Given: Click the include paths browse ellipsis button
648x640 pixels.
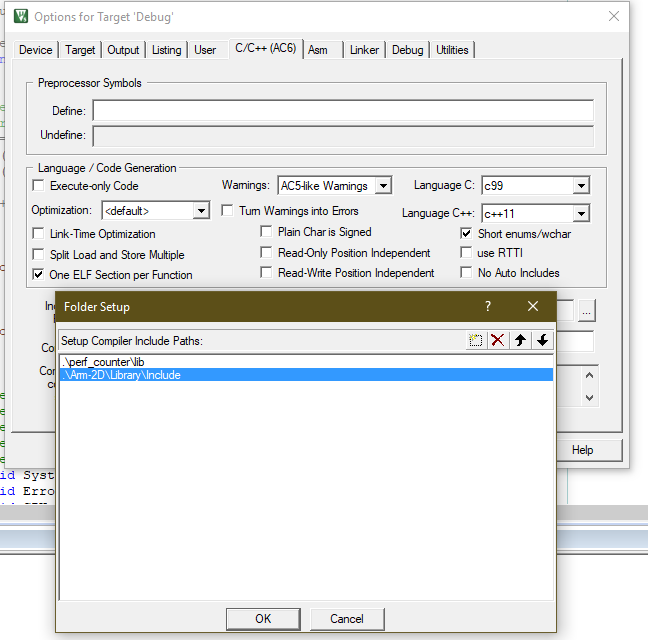Looking at the screenshot, I should pyautogui.click(x=586, y=310).
